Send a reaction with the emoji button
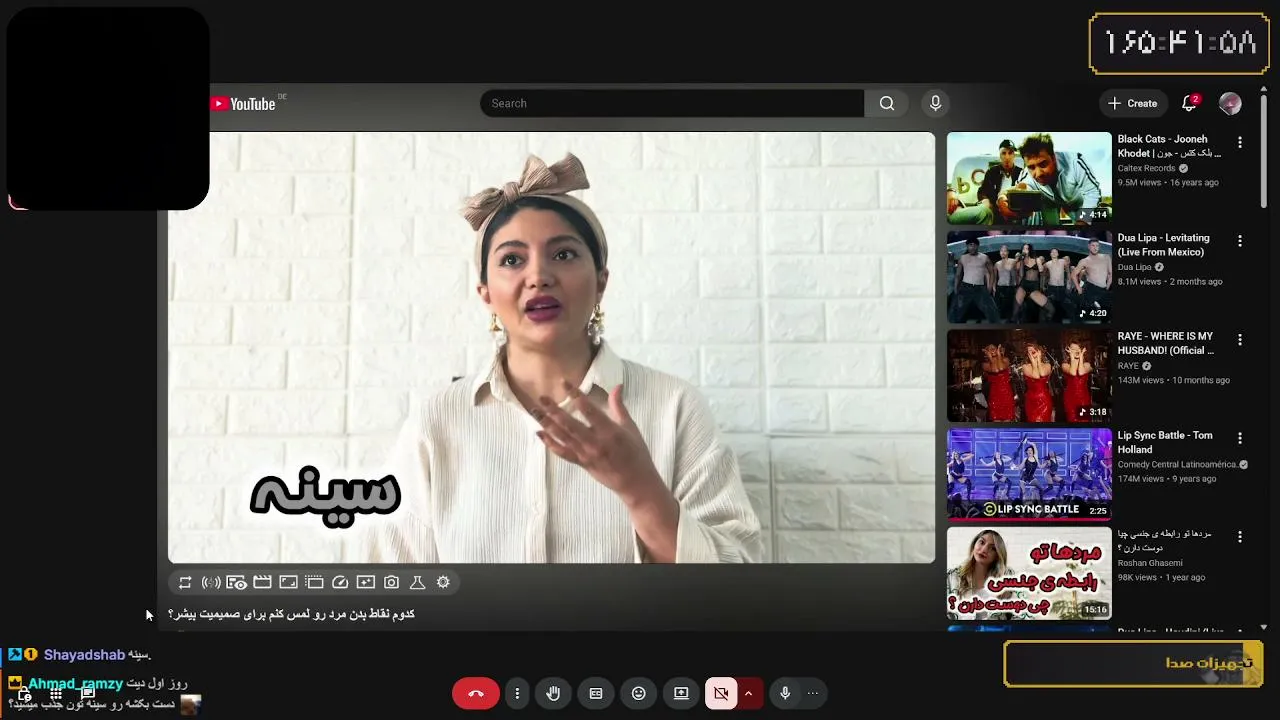 [639, 693]
